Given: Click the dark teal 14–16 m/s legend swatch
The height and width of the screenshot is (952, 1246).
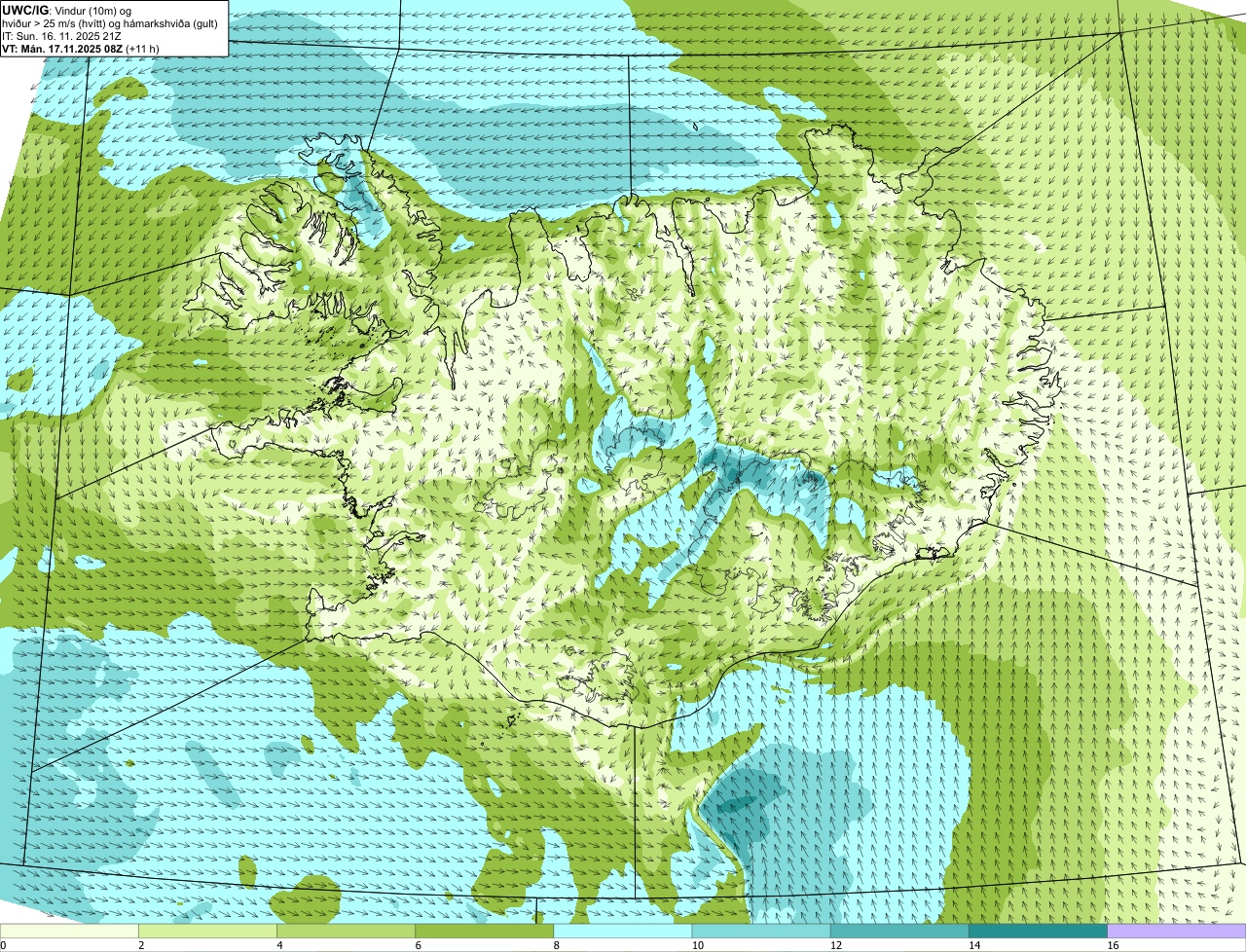Looking at the screenshot, I should [x=1039, y=932].
